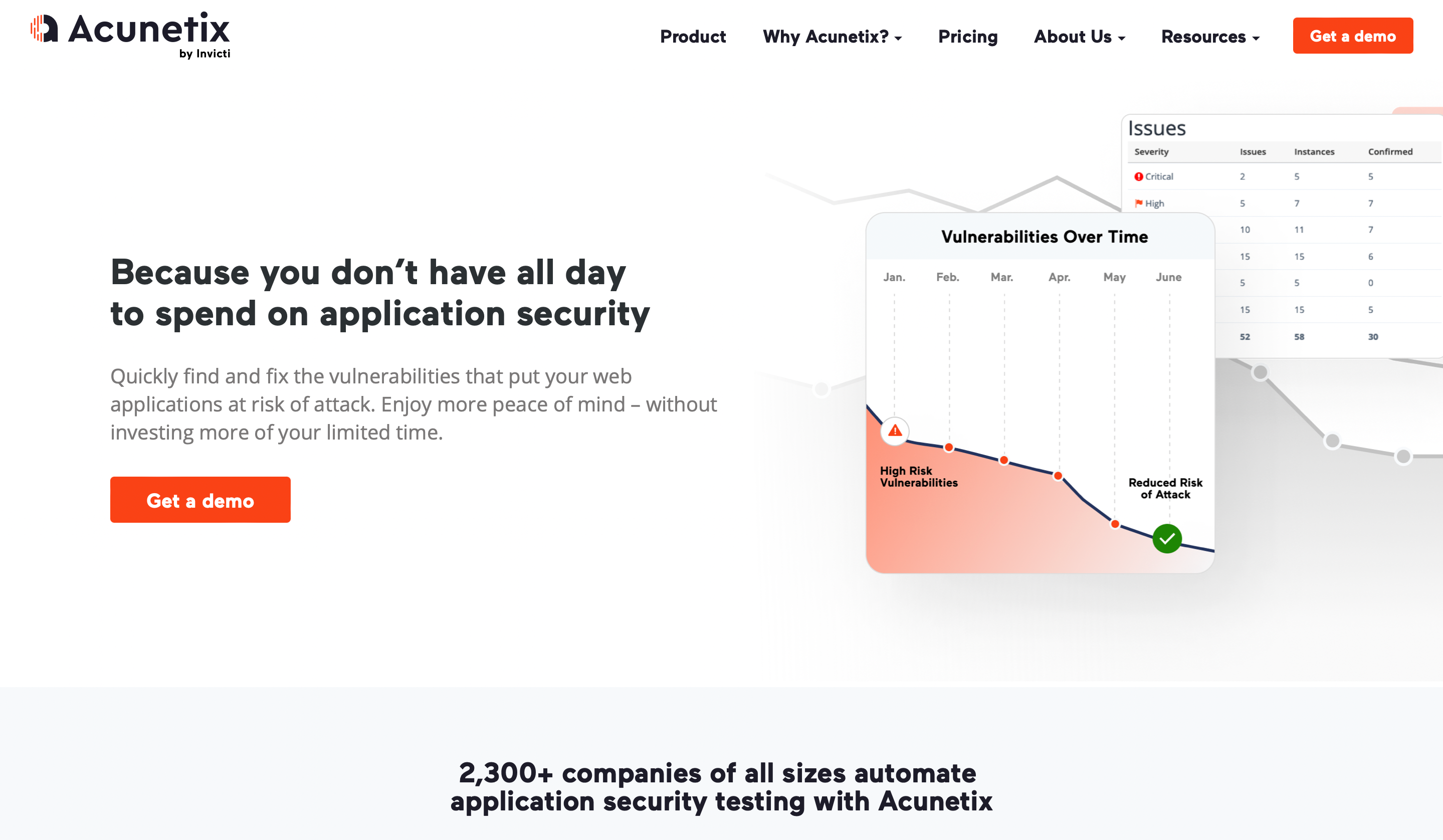The height and width of the screenshot is (840, 1443).
Task: Click the High severity flag icon
Action: (1138, 203)
